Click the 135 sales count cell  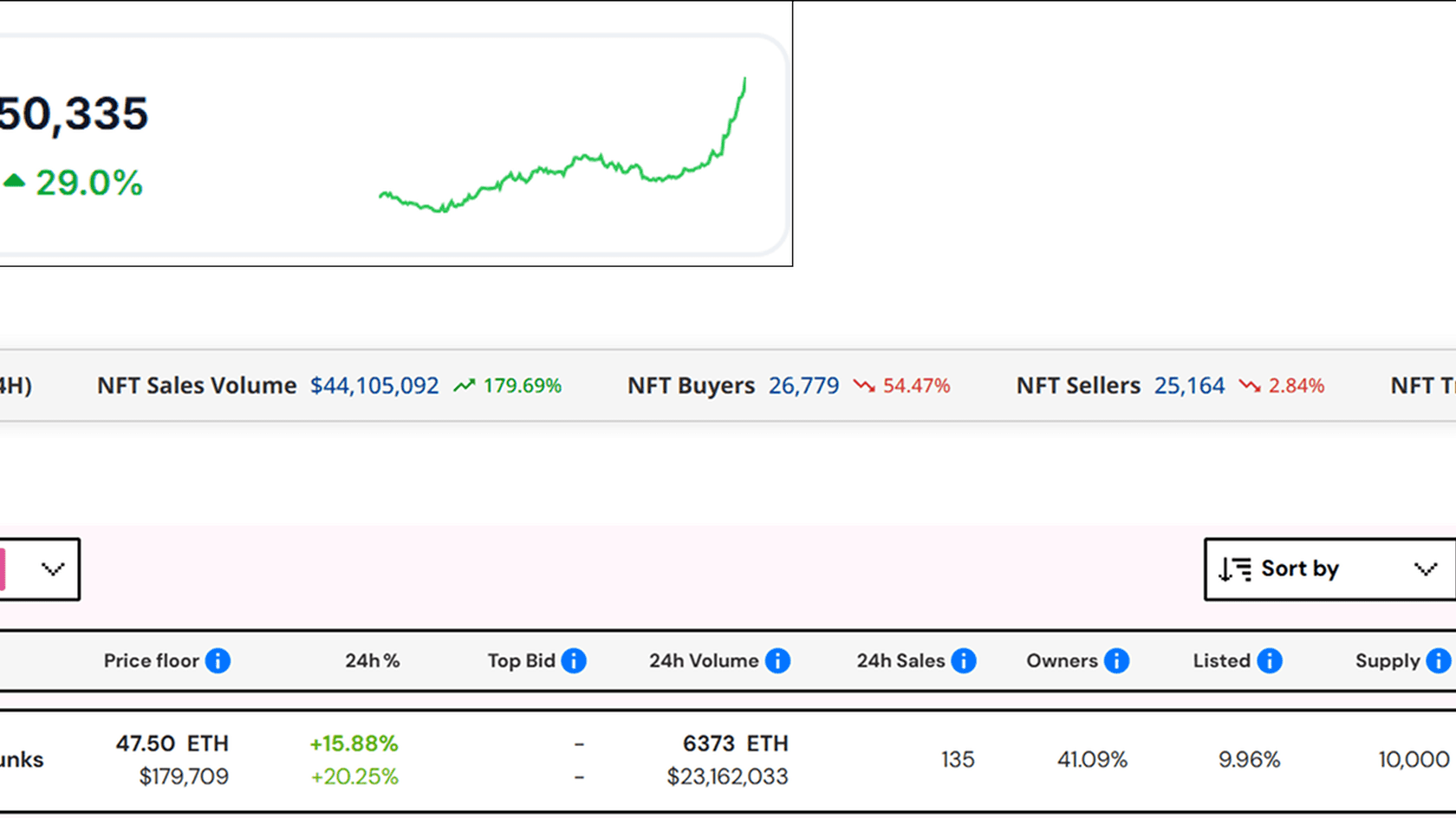click(x=958, y=760)
